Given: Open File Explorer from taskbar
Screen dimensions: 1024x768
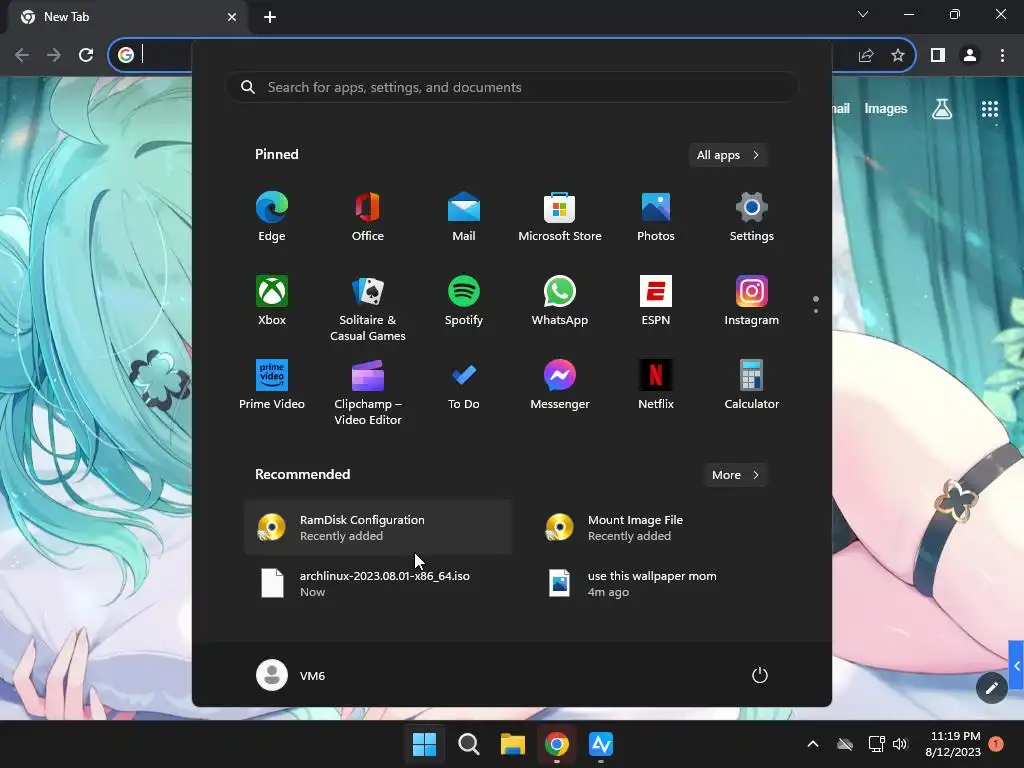Looking at the screenshot, I should [513, 744].
